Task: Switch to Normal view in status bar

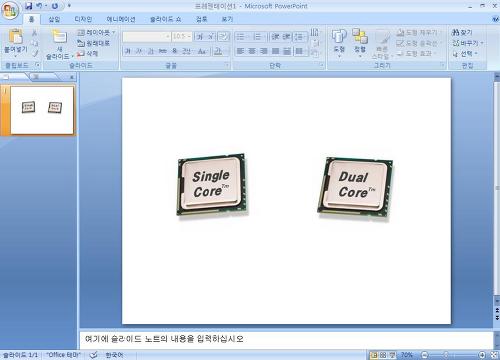Action: click(x=374, y=355)
